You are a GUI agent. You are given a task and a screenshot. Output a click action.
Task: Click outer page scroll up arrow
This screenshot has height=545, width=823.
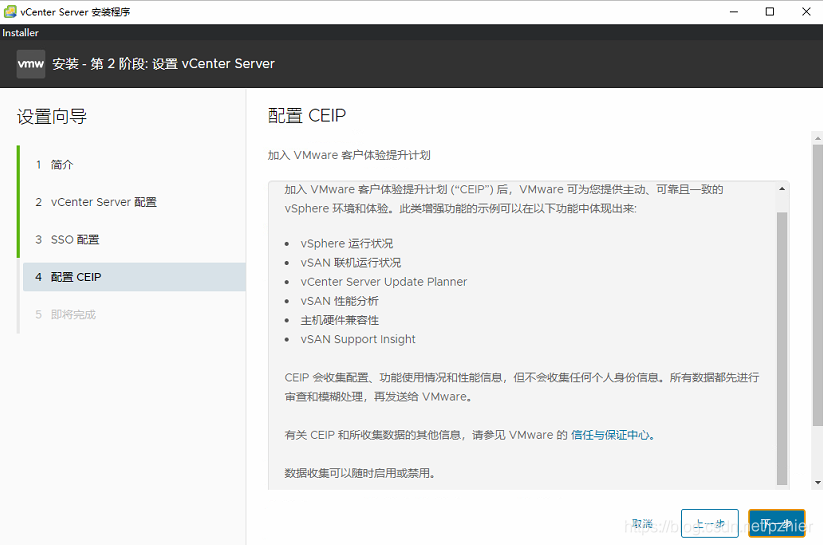point(818,139)
